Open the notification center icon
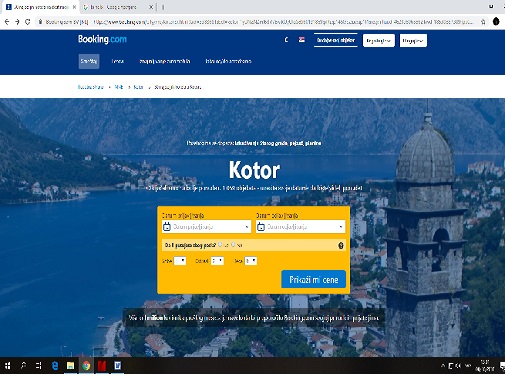 click(x=502, y=366)
